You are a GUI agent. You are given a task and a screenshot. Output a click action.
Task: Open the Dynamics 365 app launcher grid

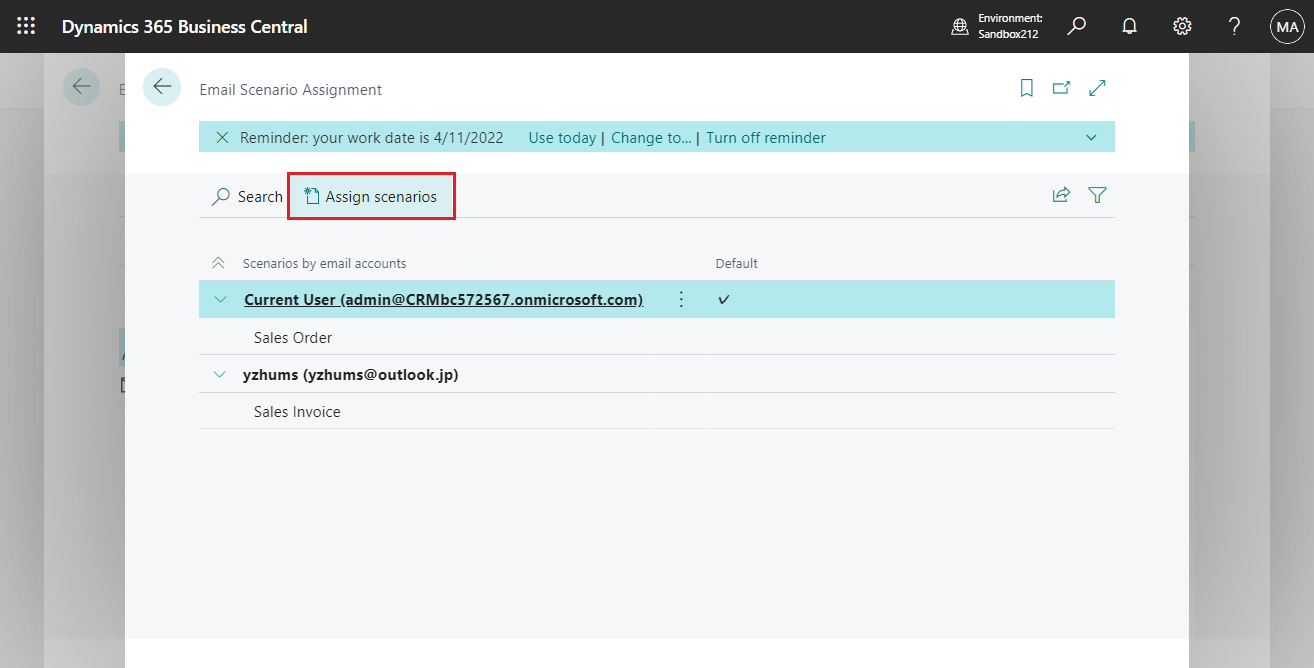[25, 26]
